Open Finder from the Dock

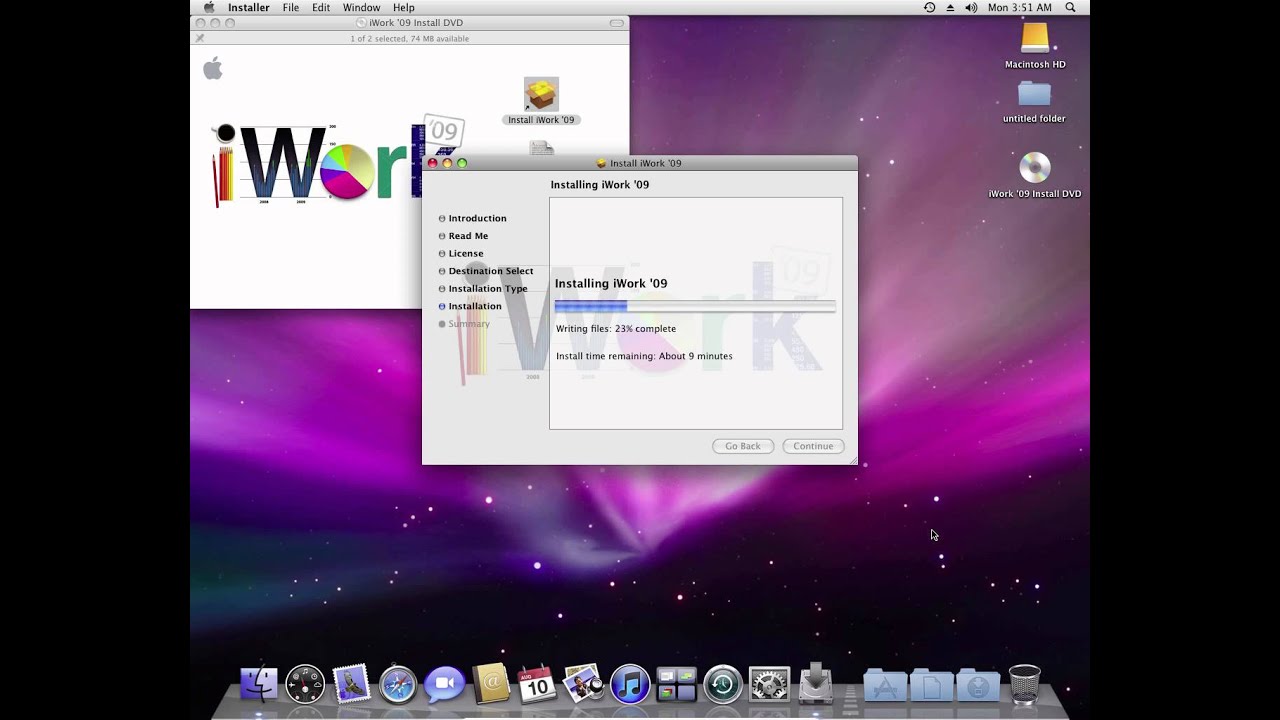pyautogui.click(x=259, y=685)
